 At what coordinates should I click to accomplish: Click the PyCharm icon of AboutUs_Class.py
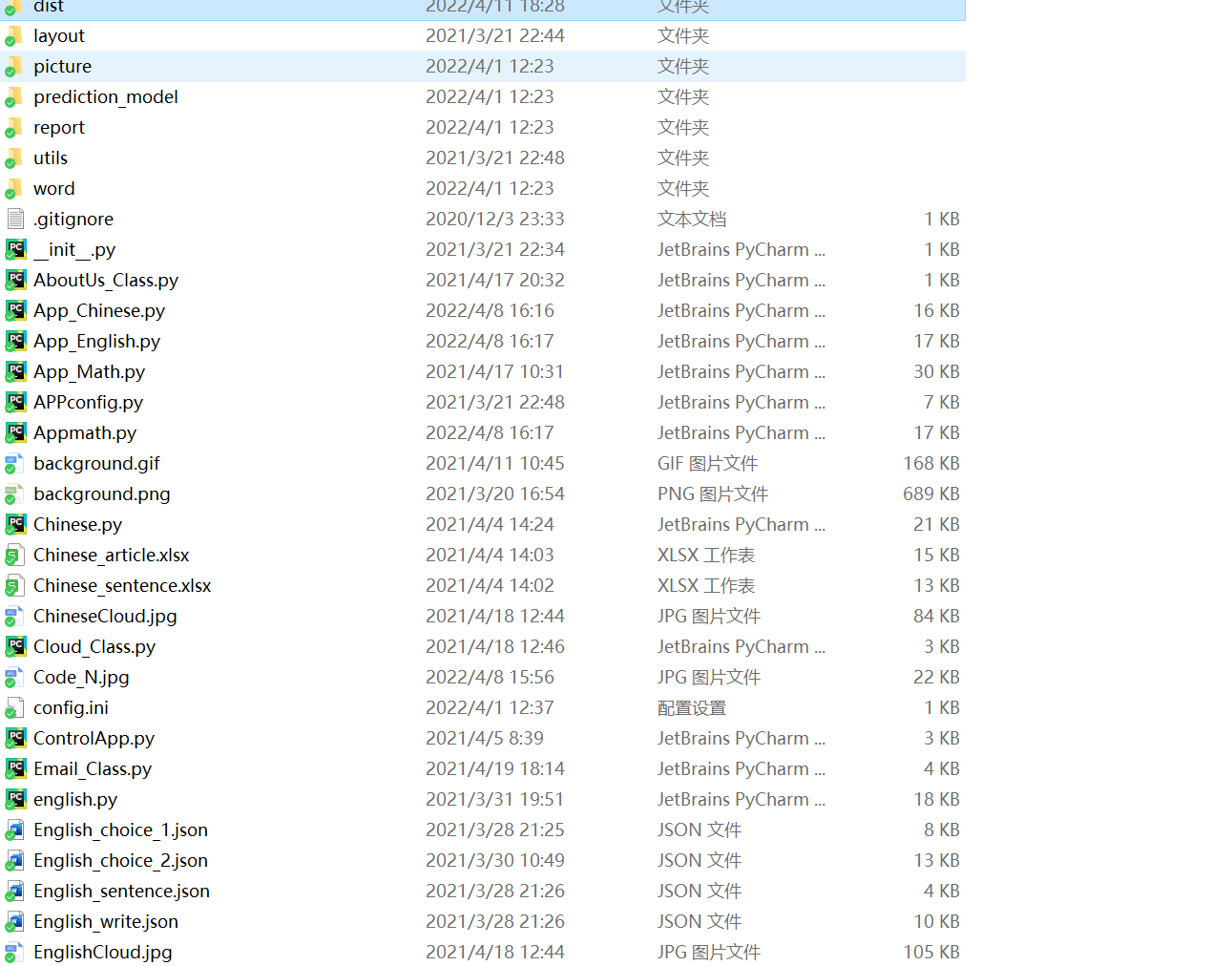tap(15, 281)
